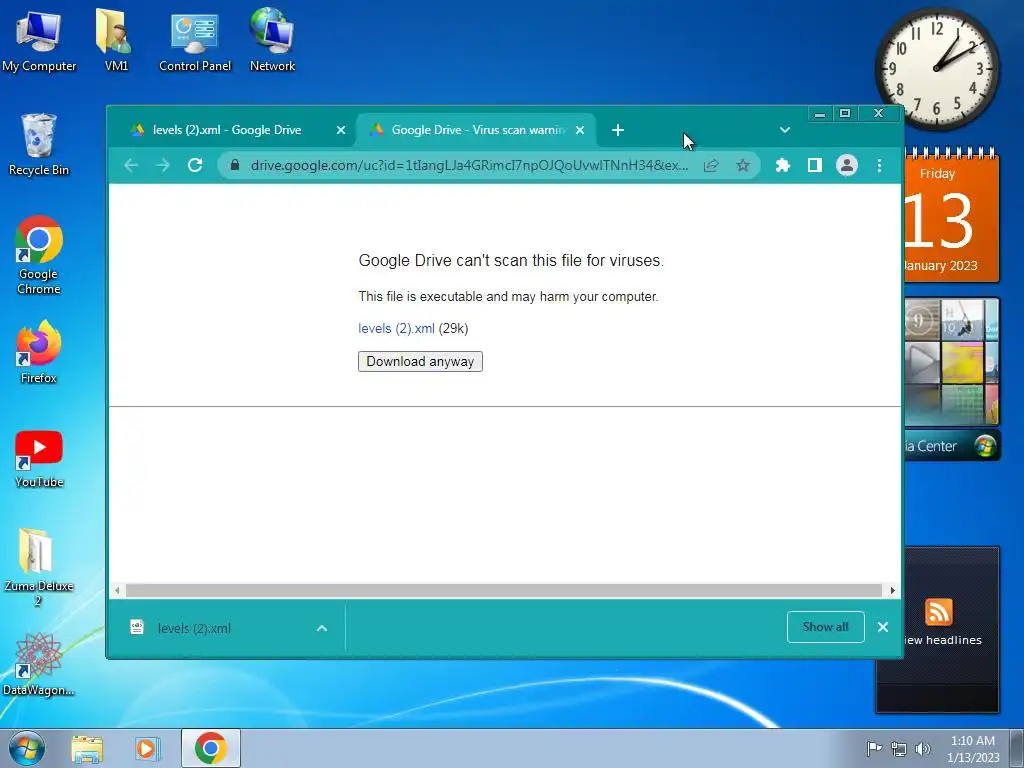Screen dimensions: 1024x768
Task: Open the Chrome Extensions puzzle icon
Action: pos(782,165)
